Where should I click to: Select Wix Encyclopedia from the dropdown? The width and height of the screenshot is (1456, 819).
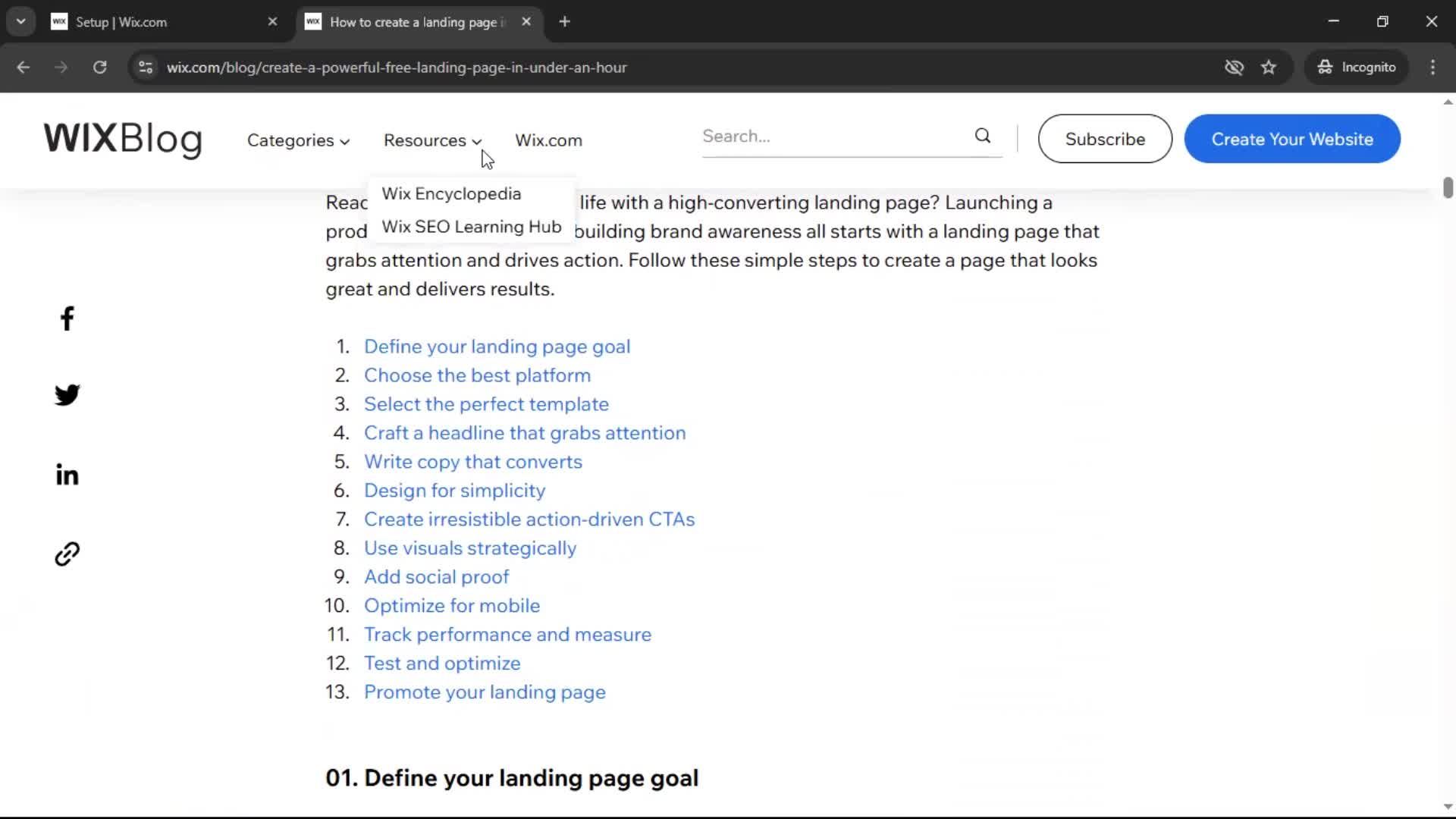click(451, 193)
